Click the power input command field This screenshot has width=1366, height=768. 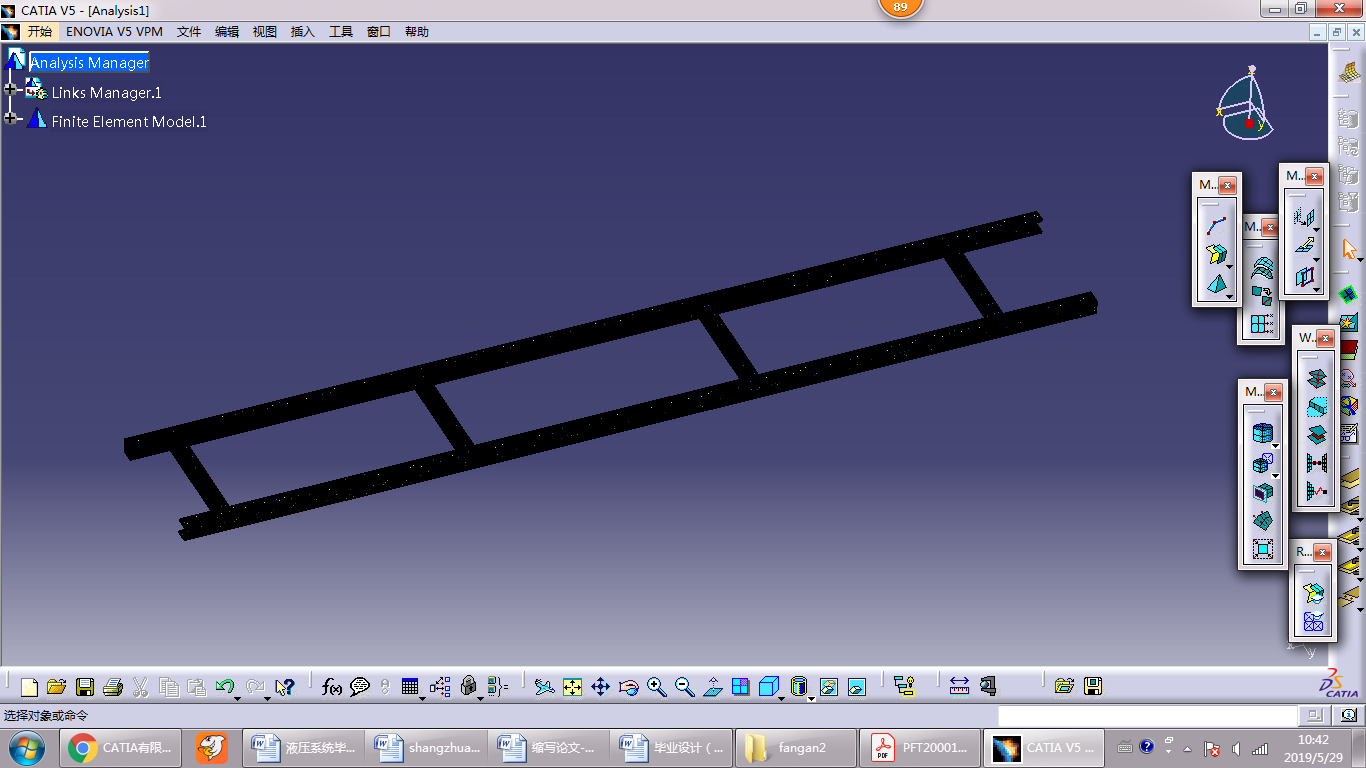click(1147, 716)
